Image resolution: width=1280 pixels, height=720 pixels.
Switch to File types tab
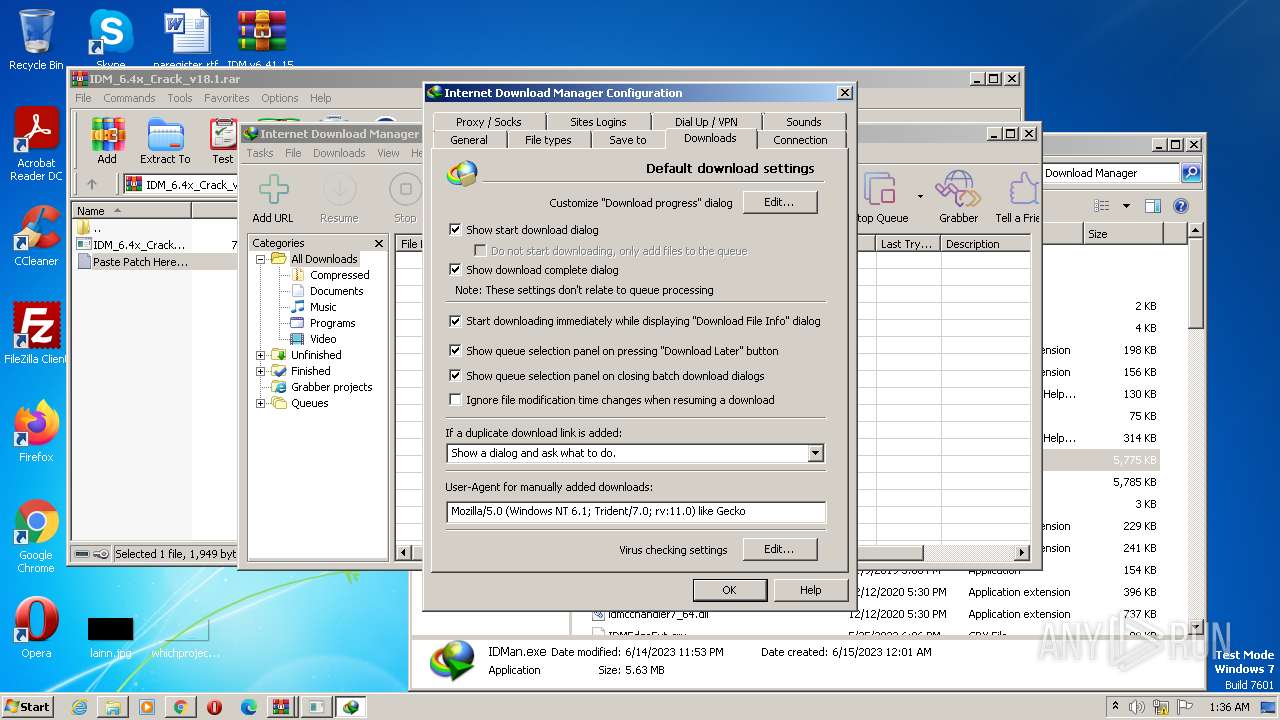[548, 140]
